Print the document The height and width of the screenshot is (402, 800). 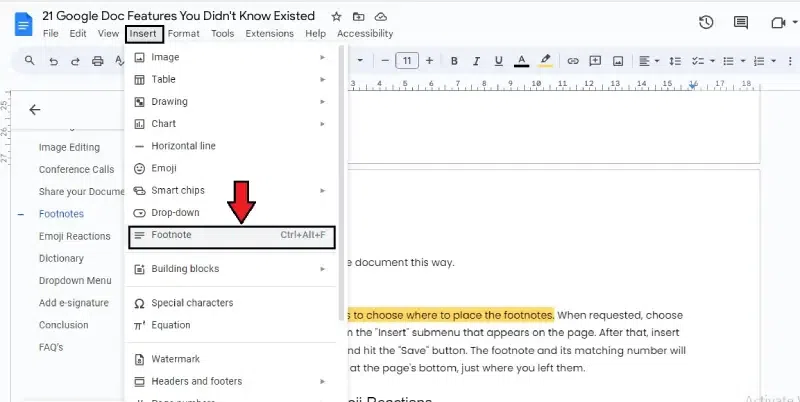click(97, 61)
